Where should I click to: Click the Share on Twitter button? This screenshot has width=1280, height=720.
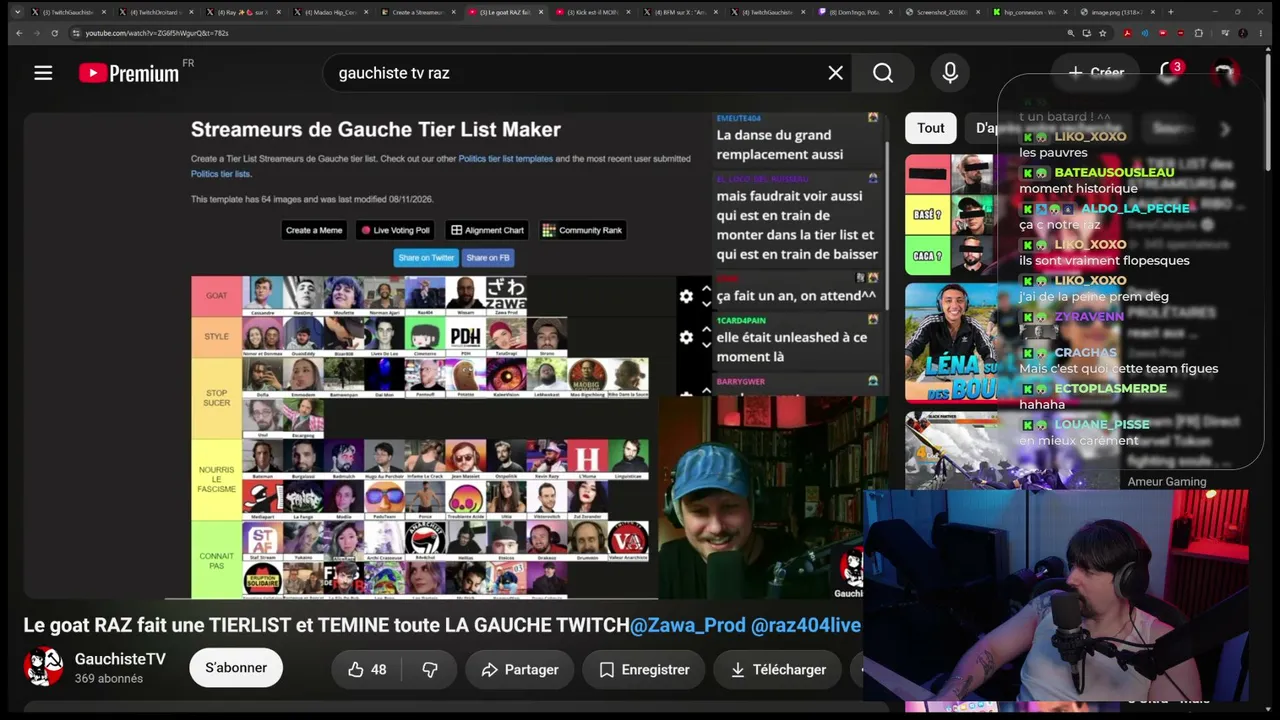coord(426,258)
